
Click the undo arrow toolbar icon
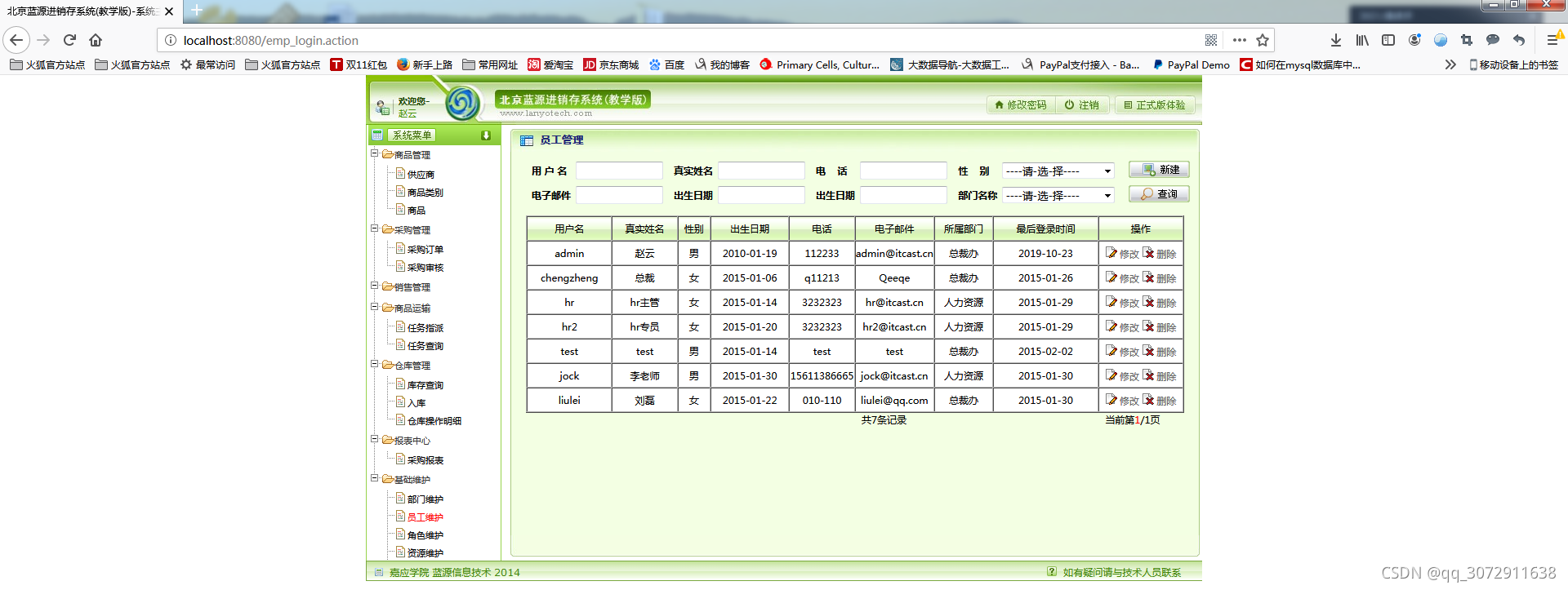pos(1519,40)
